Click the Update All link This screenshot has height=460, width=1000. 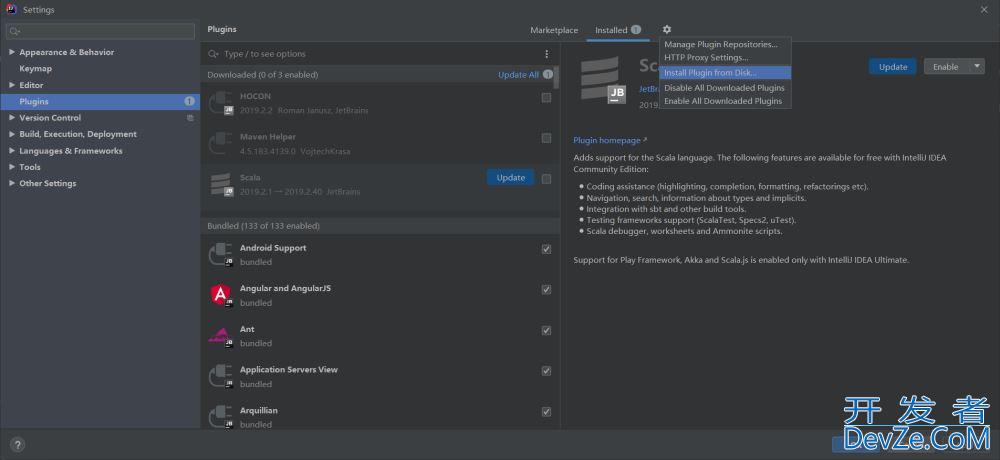tap(518, 75)
